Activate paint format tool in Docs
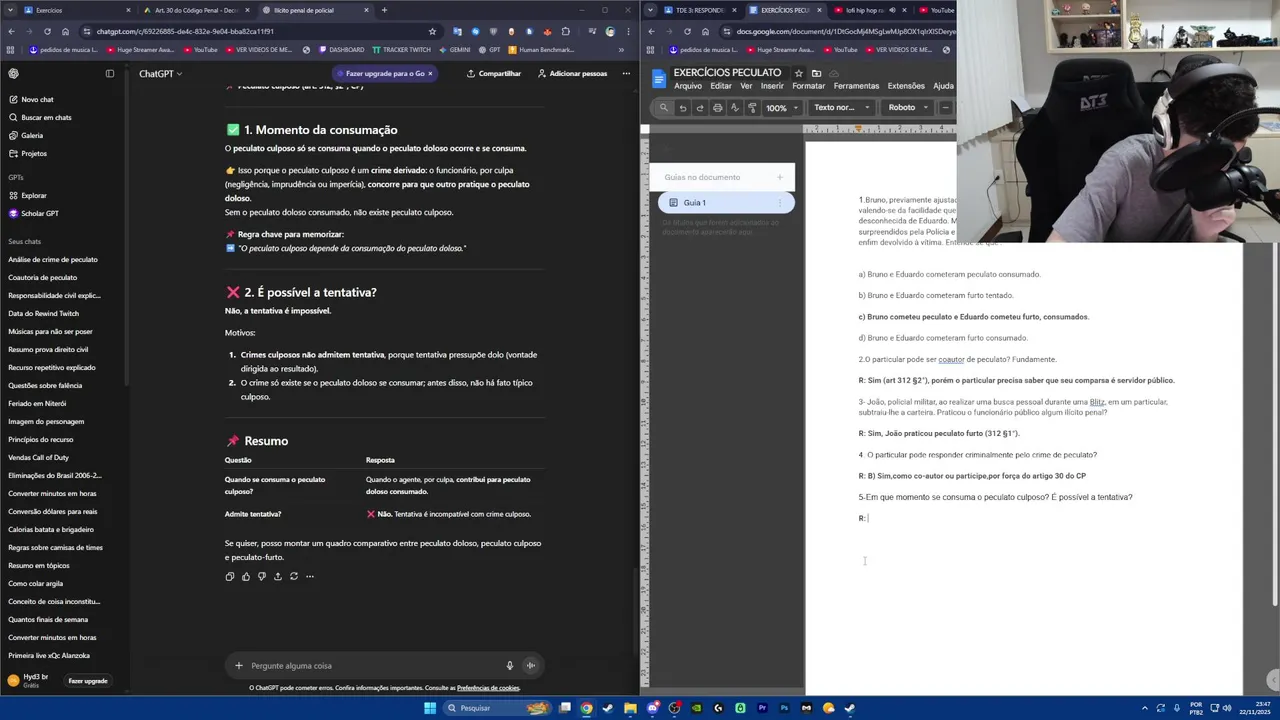1280x720 pixels. pos(752,107)
